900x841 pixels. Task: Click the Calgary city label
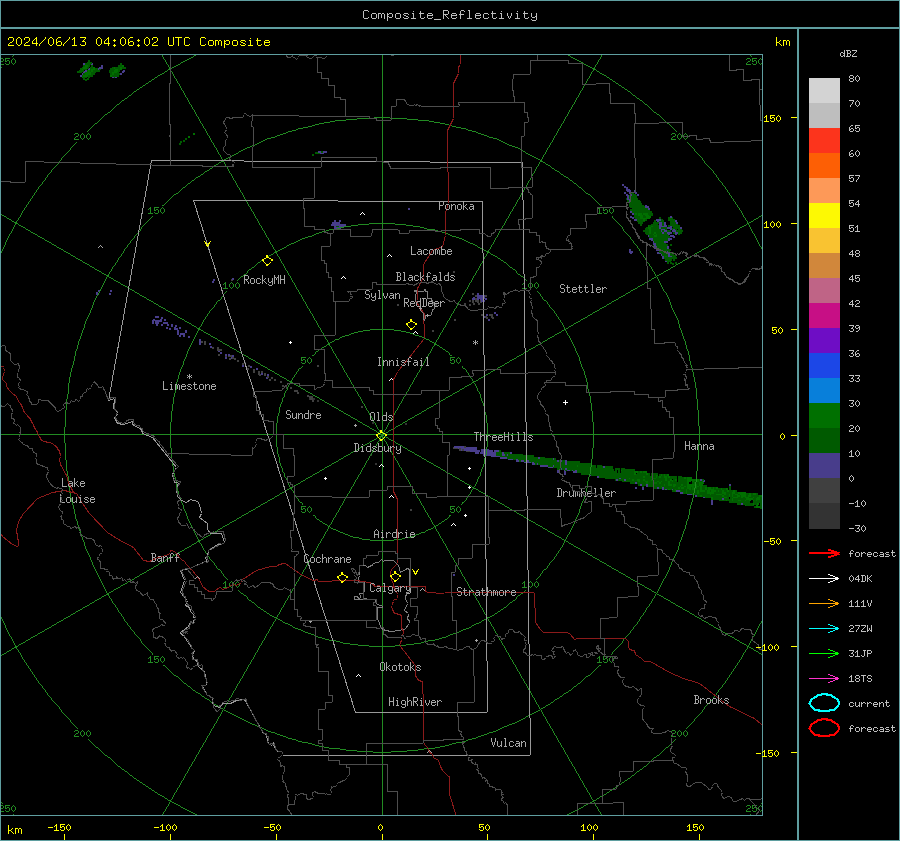390,588
